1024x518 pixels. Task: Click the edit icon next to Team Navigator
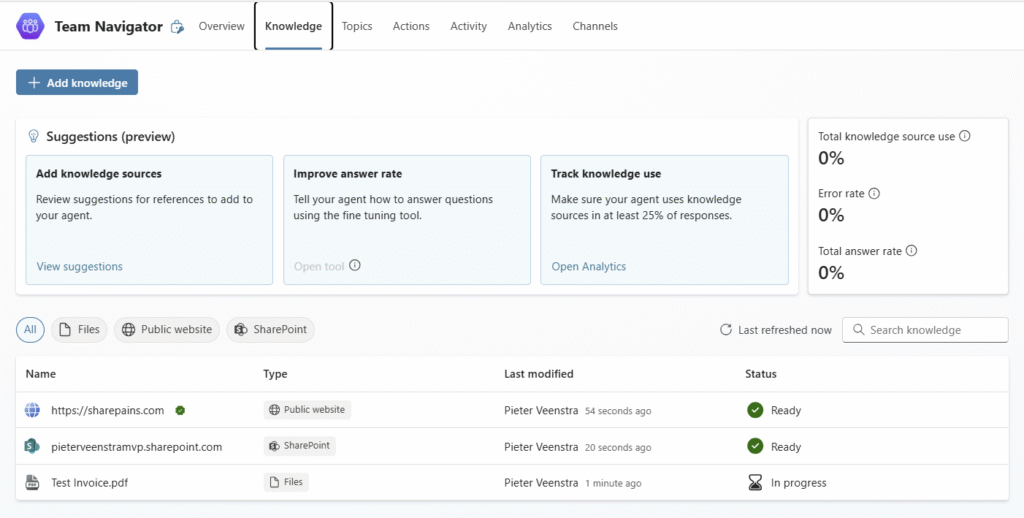(177, 27)
